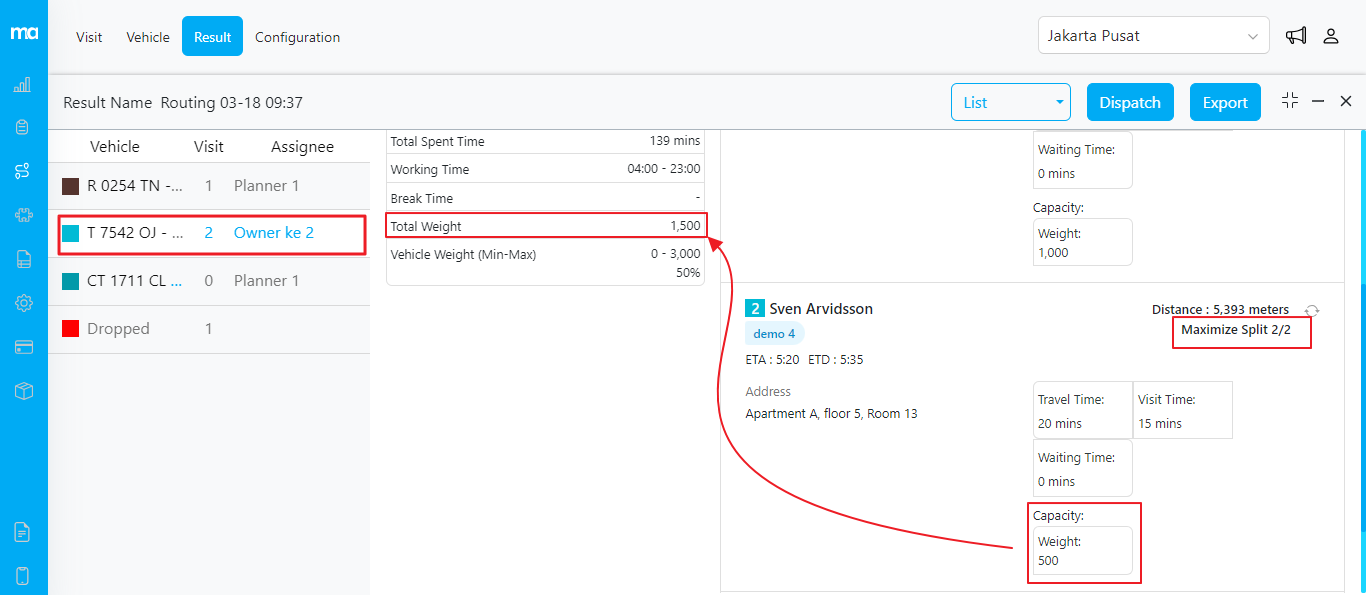Image resolution: width=1366 pixels, height=595 pixels.
Task: Collapse the result panel with the shrink icon
Action: 1290,101
